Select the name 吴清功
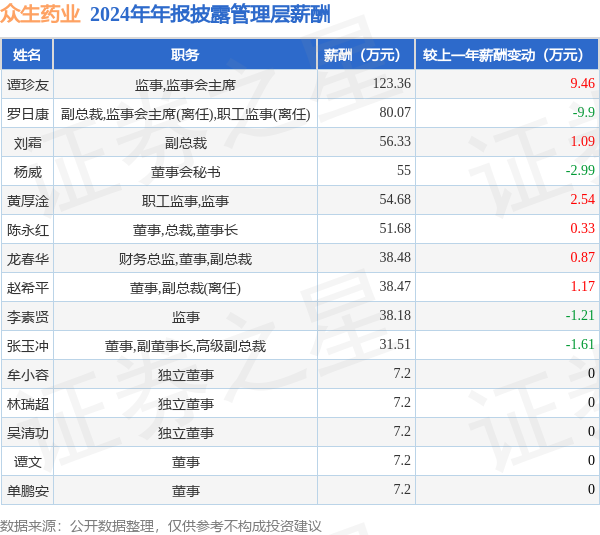 28,433
